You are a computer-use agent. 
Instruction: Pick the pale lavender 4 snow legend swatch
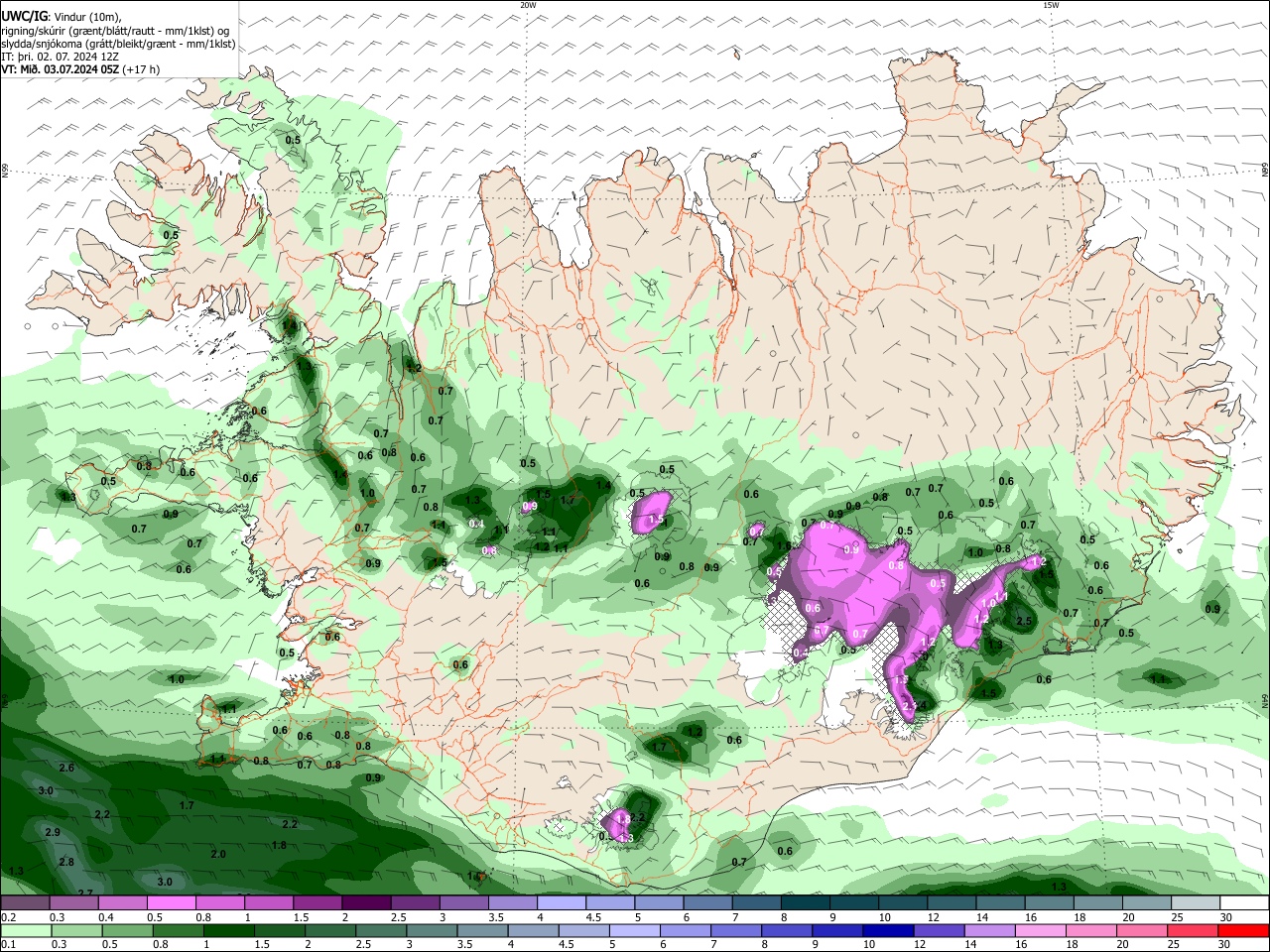pyautogui.click(x=561, y=903)
